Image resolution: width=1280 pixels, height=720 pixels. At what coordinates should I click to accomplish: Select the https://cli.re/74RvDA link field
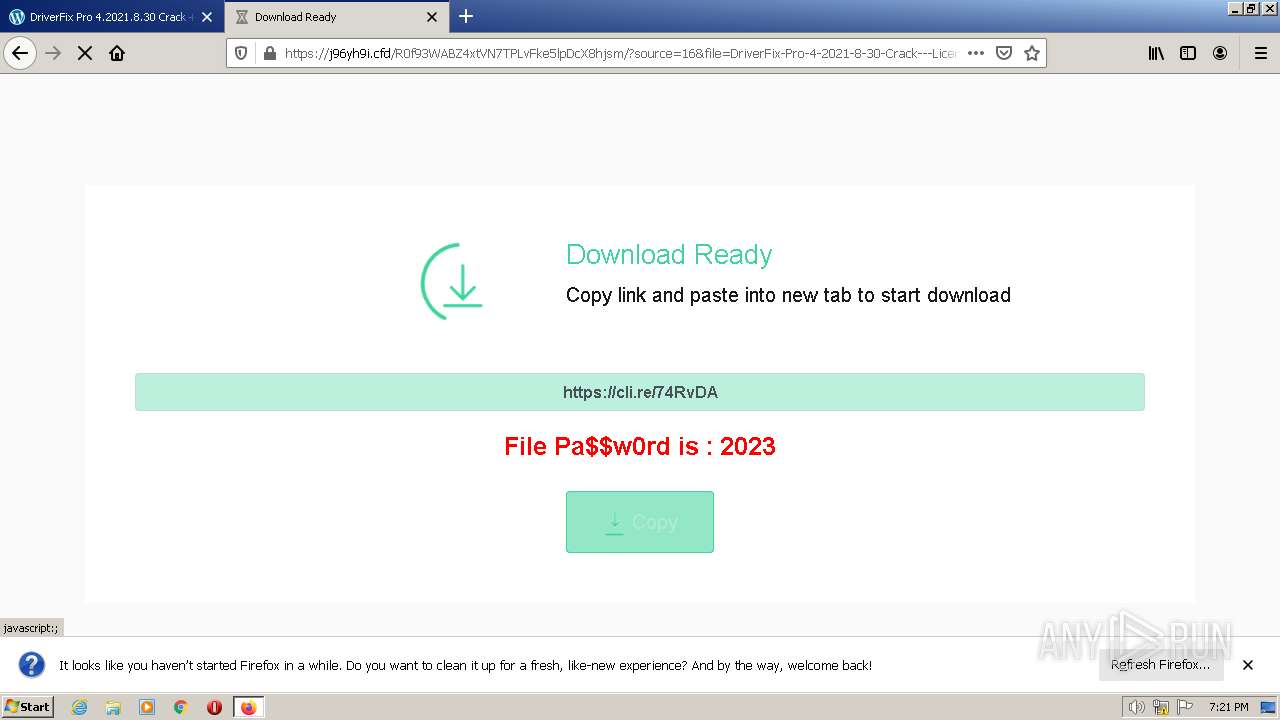point(640,392)
